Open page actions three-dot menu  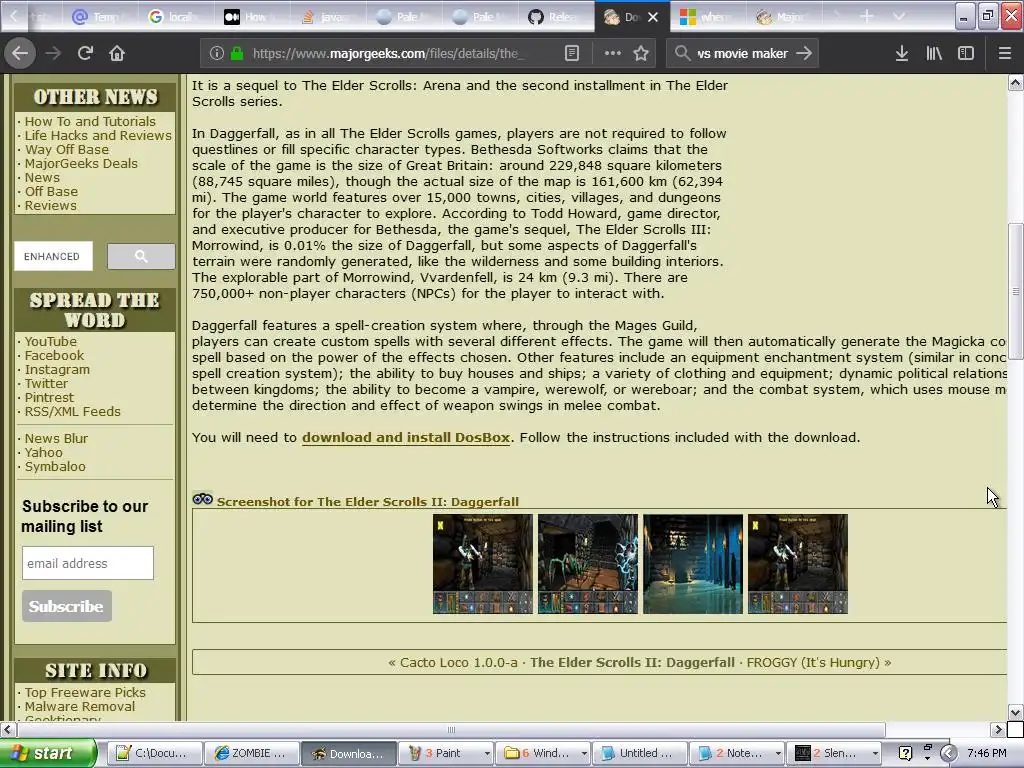tap(613, 53)
